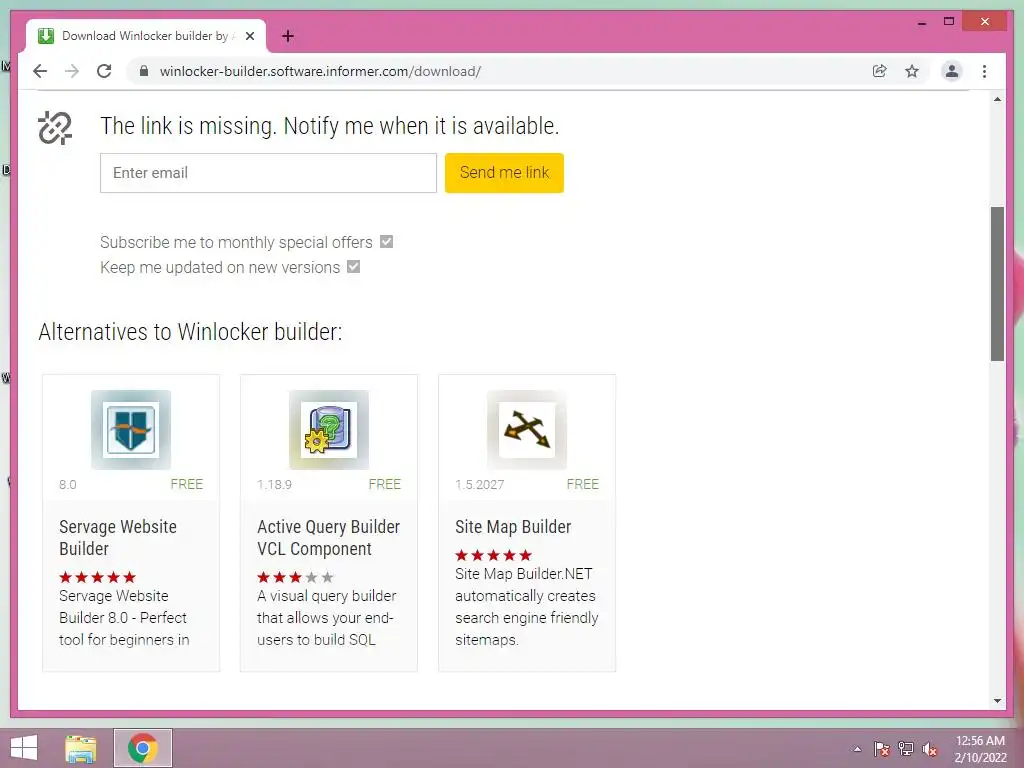Click the link is missing message
1024x768 pixels.
click(x=330, y=125)
